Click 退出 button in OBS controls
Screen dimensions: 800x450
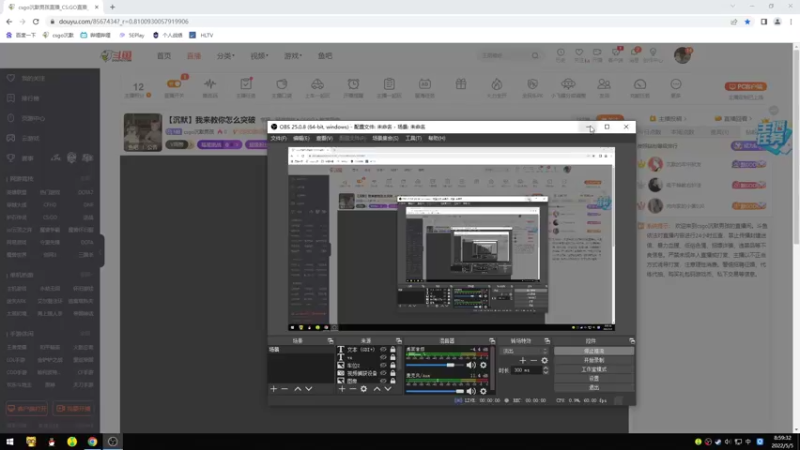point(594,388)
